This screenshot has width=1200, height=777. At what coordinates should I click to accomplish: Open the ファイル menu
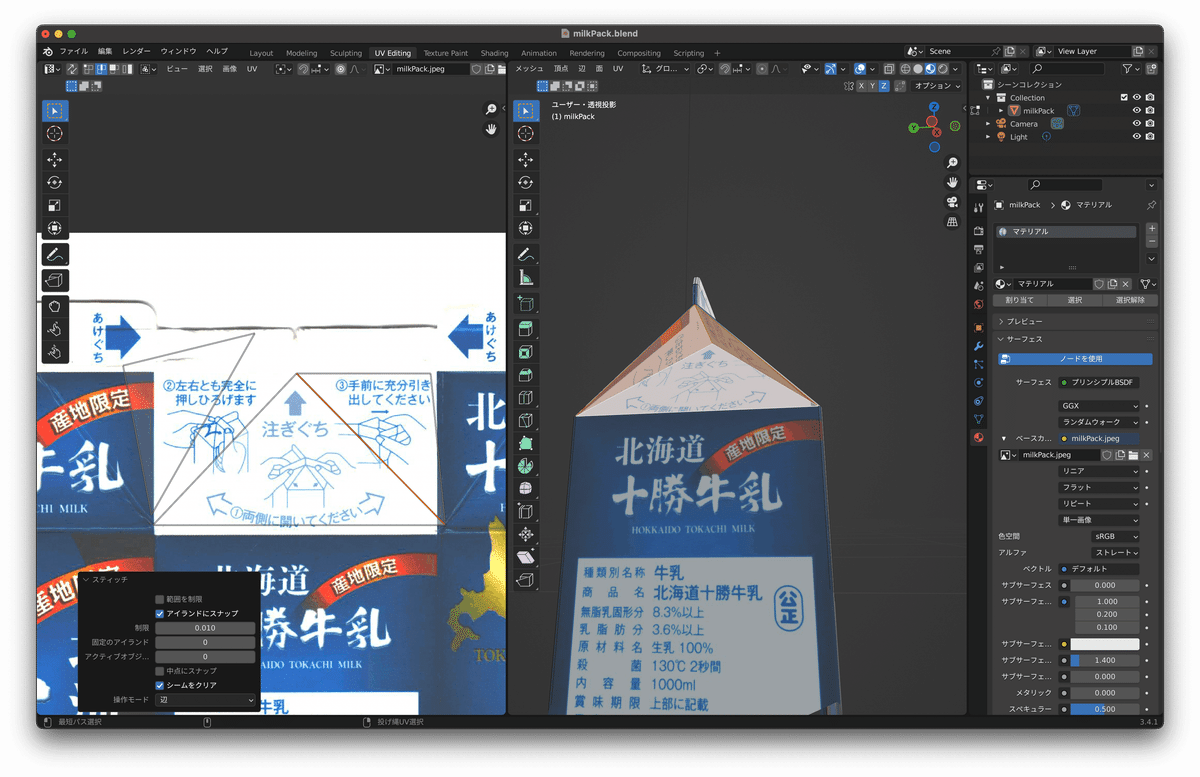coord(73,52)
